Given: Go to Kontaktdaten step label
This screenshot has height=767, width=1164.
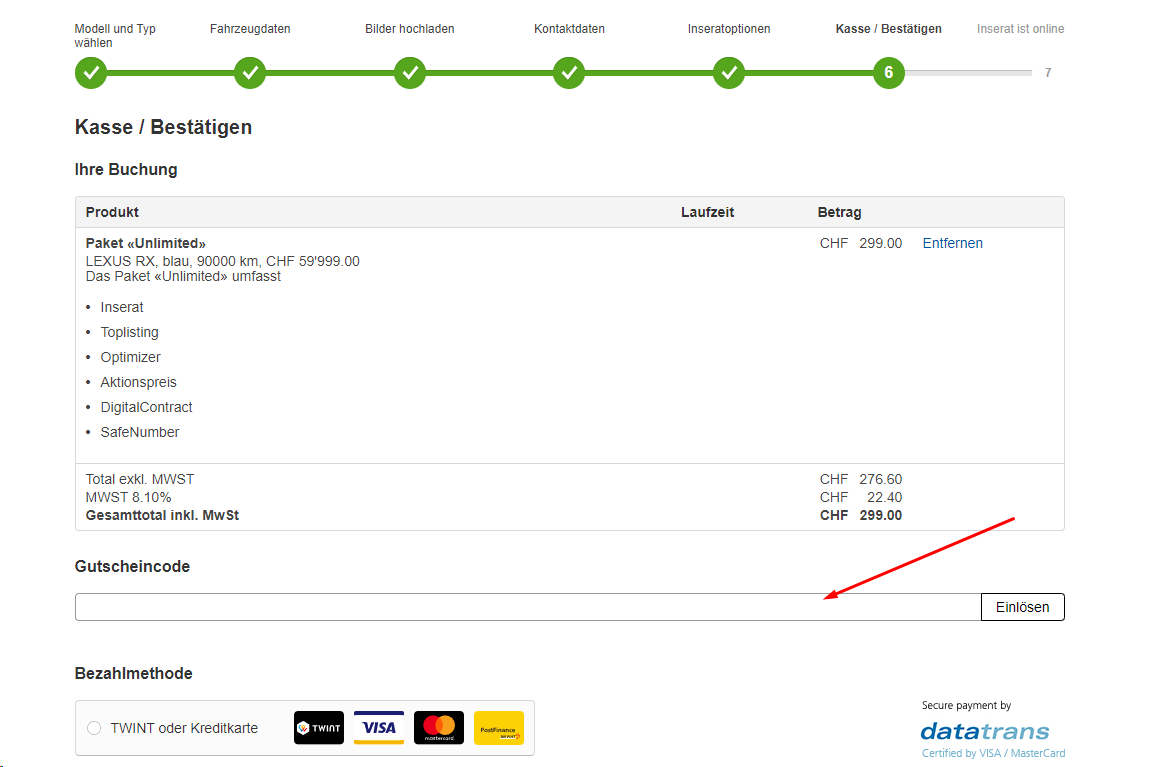Looking at the screenshot, I should [569, 29].
